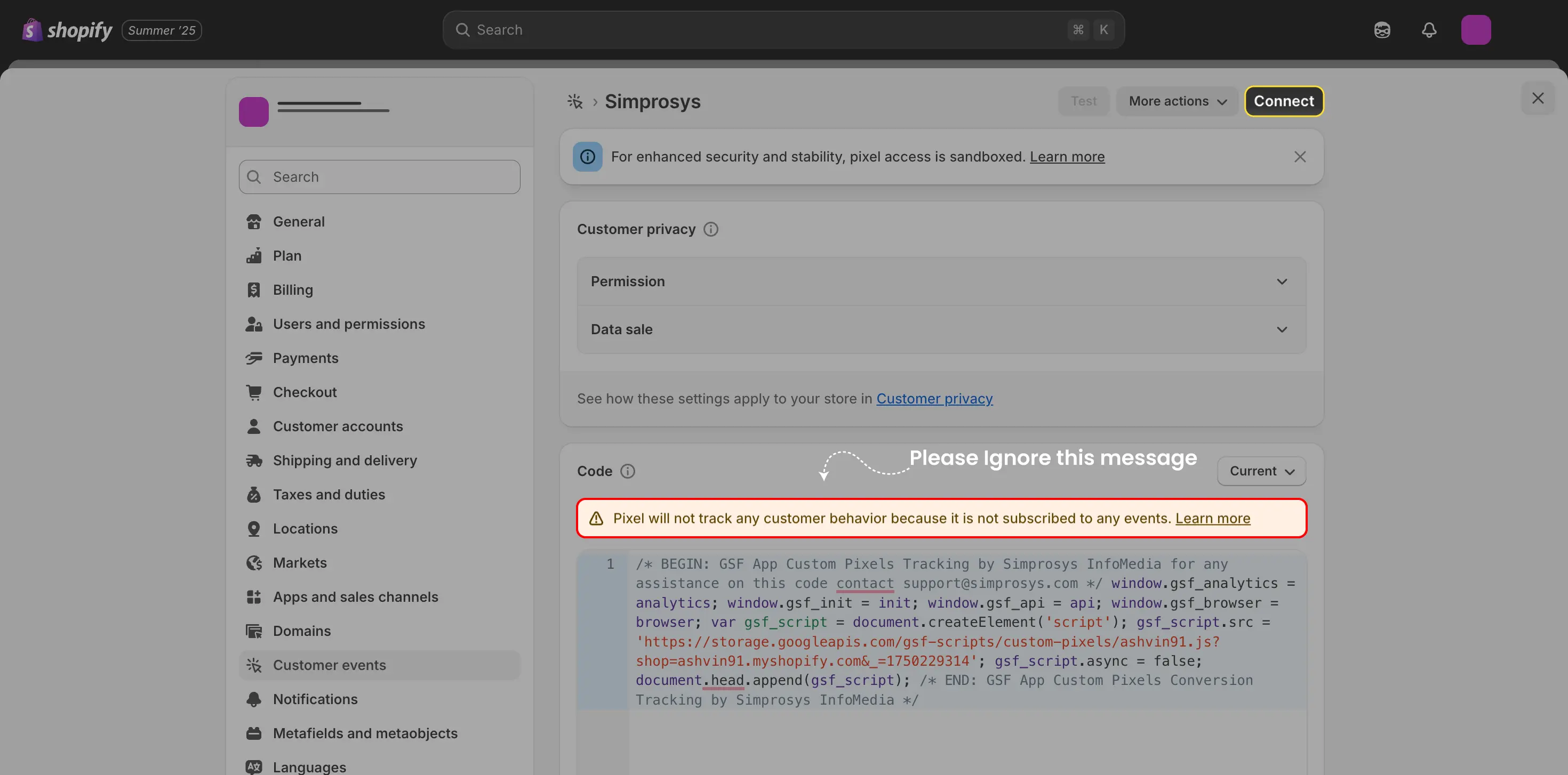Open the More actions dropdown

[1177, 101]
